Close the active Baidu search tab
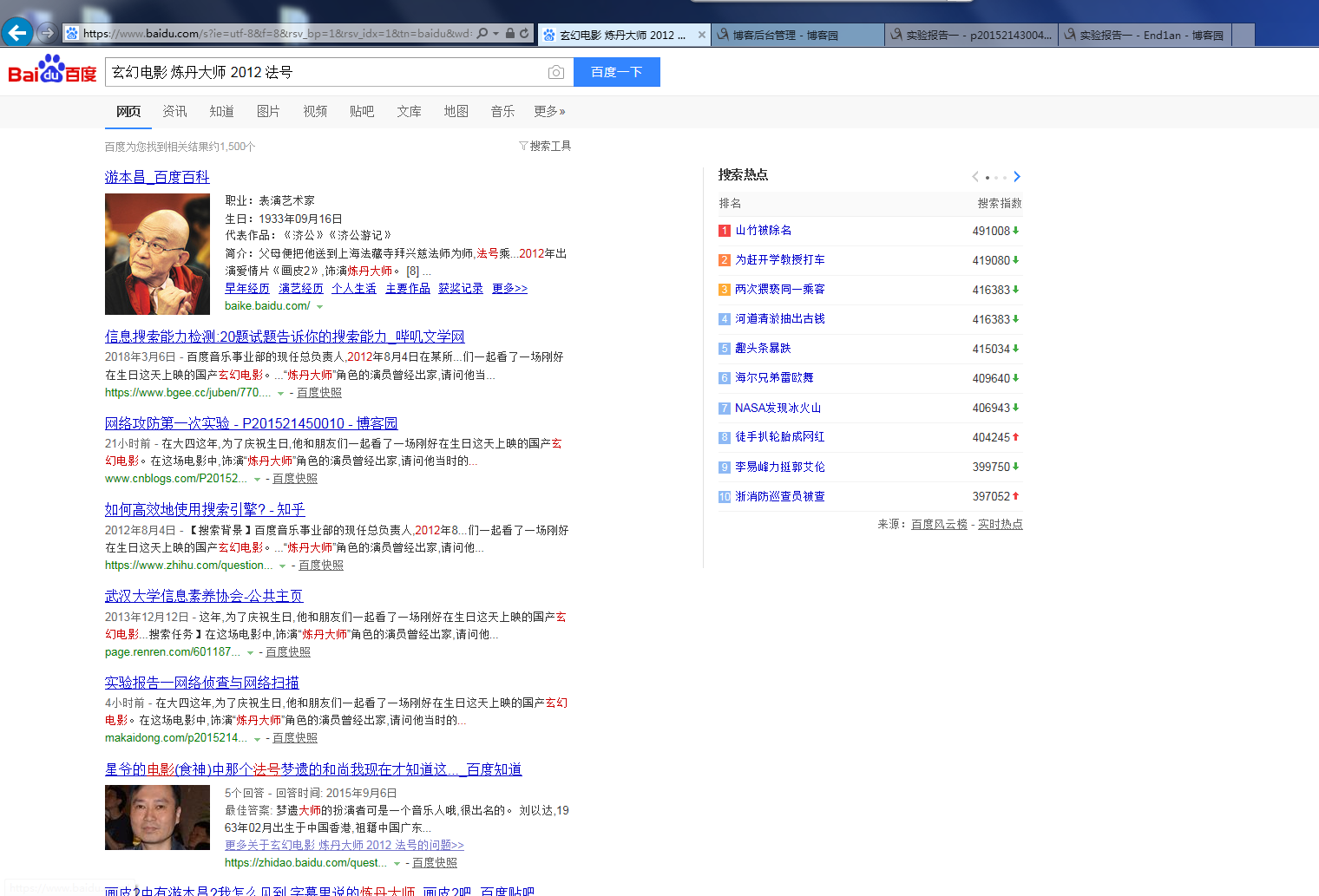Viewport: 1319px width, 896px height. coord(702,36)
